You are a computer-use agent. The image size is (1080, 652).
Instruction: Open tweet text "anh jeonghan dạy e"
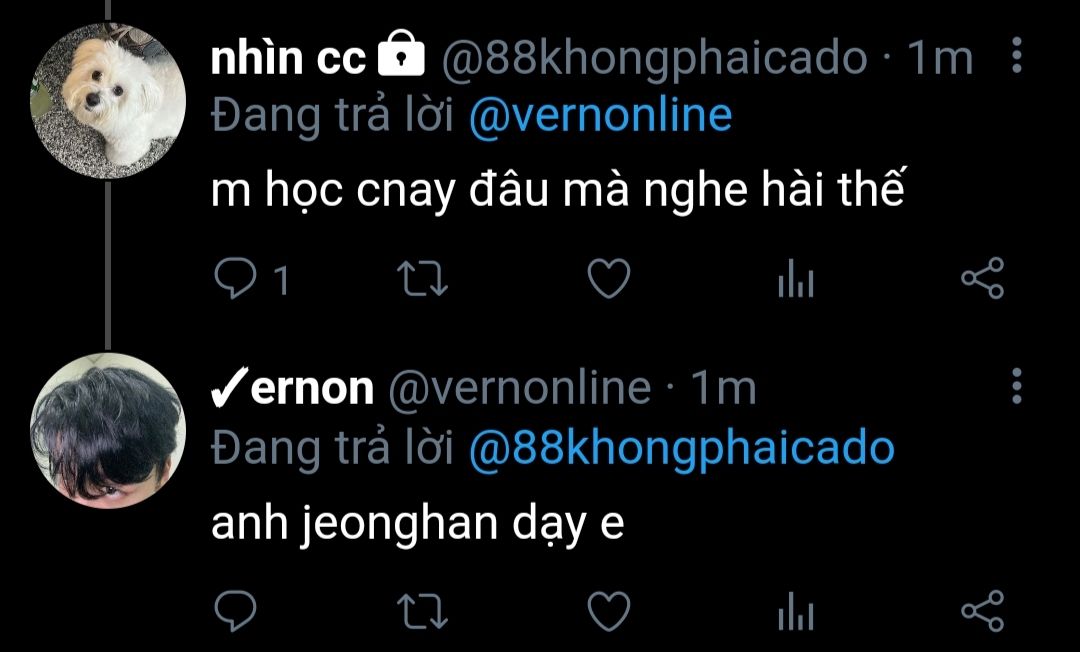tap(417, 525)
